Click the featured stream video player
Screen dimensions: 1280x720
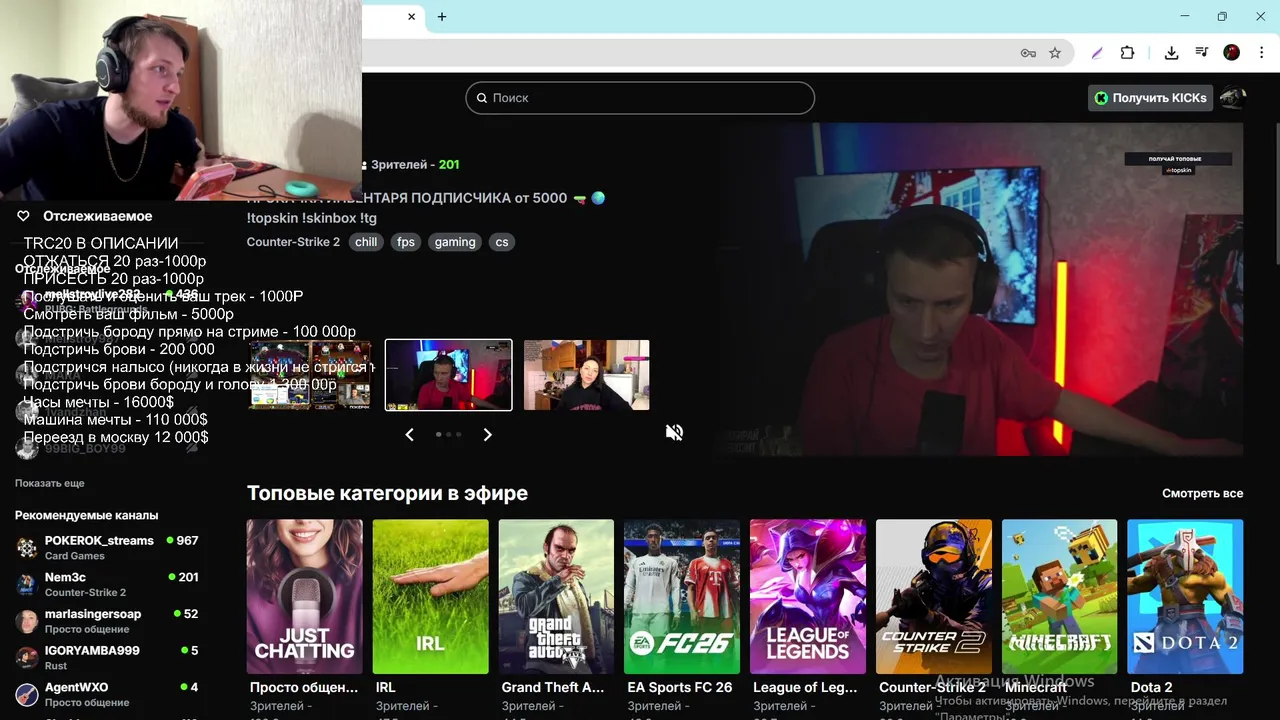click(x=980, y=288)
